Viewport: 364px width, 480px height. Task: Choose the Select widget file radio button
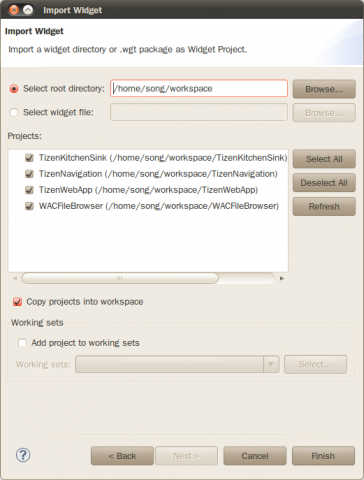14,112
